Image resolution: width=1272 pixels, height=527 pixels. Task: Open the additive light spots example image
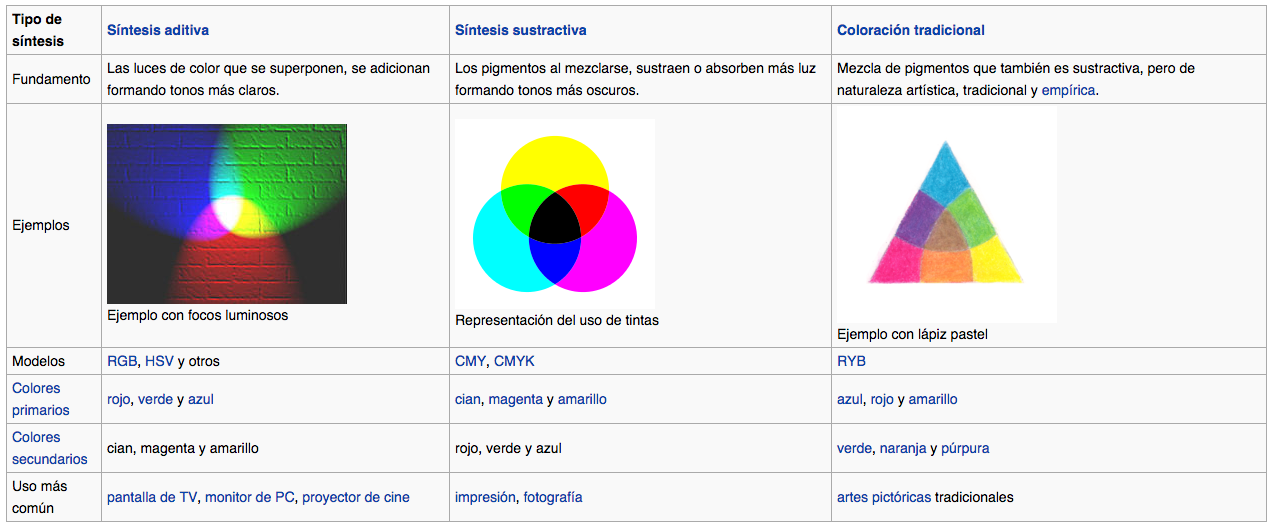227,213
